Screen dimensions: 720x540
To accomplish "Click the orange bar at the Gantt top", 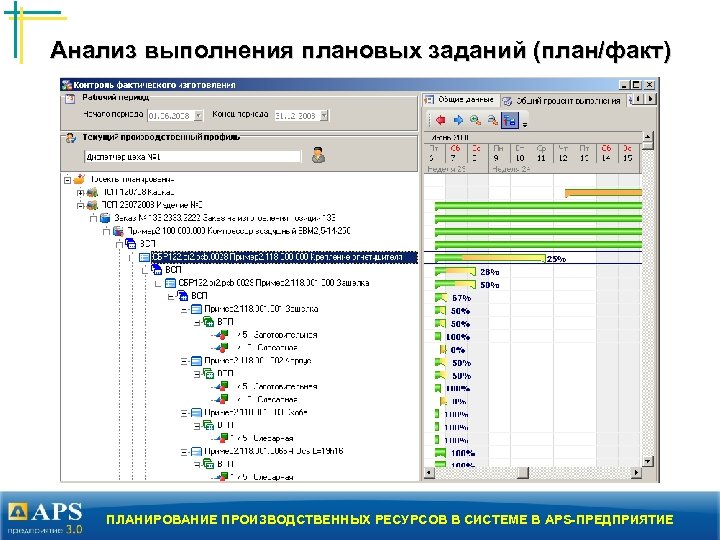I will [x=603, y=193].
